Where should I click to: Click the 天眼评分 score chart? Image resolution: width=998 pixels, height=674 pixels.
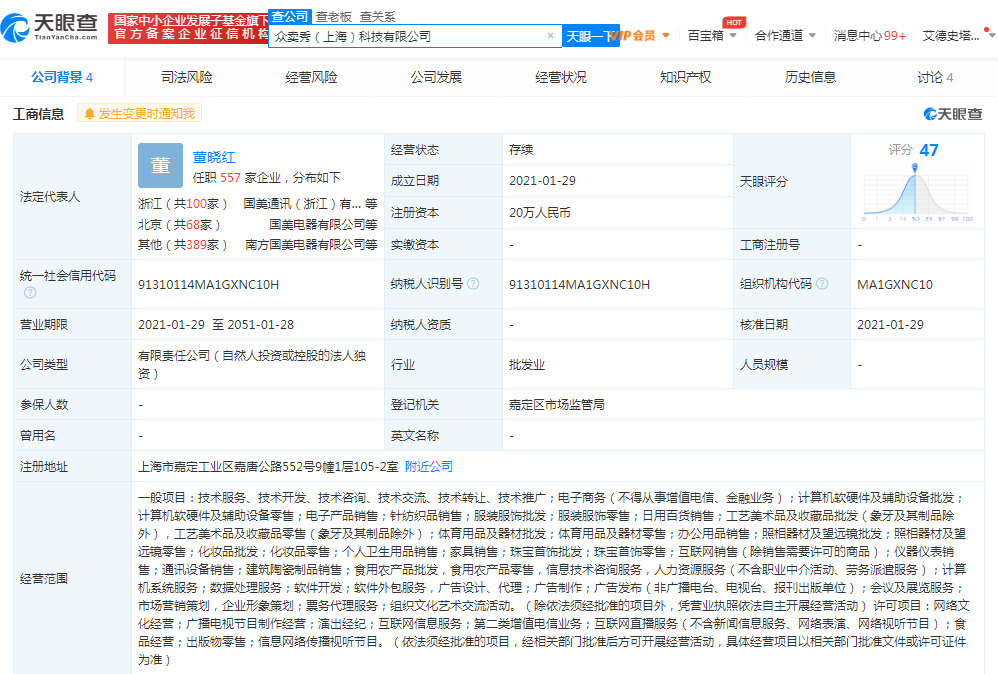coord(917,193)
